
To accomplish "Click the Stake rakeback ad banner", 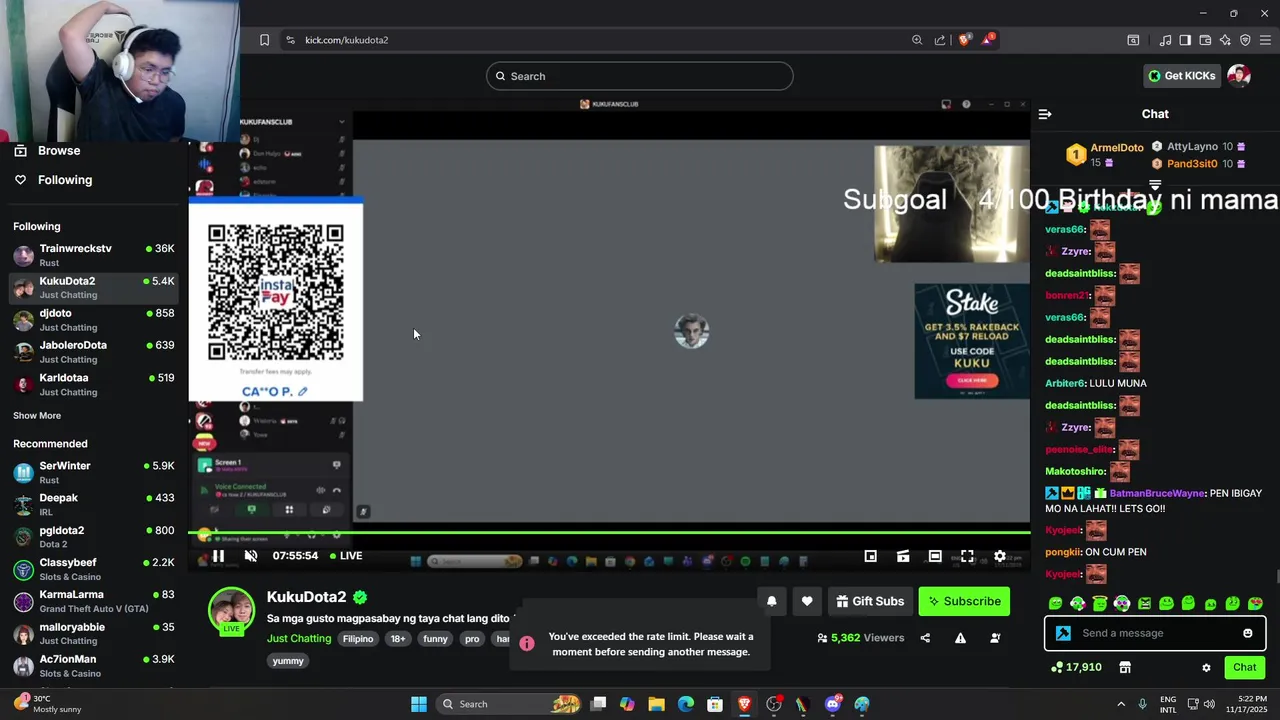I will coord(972,341).
